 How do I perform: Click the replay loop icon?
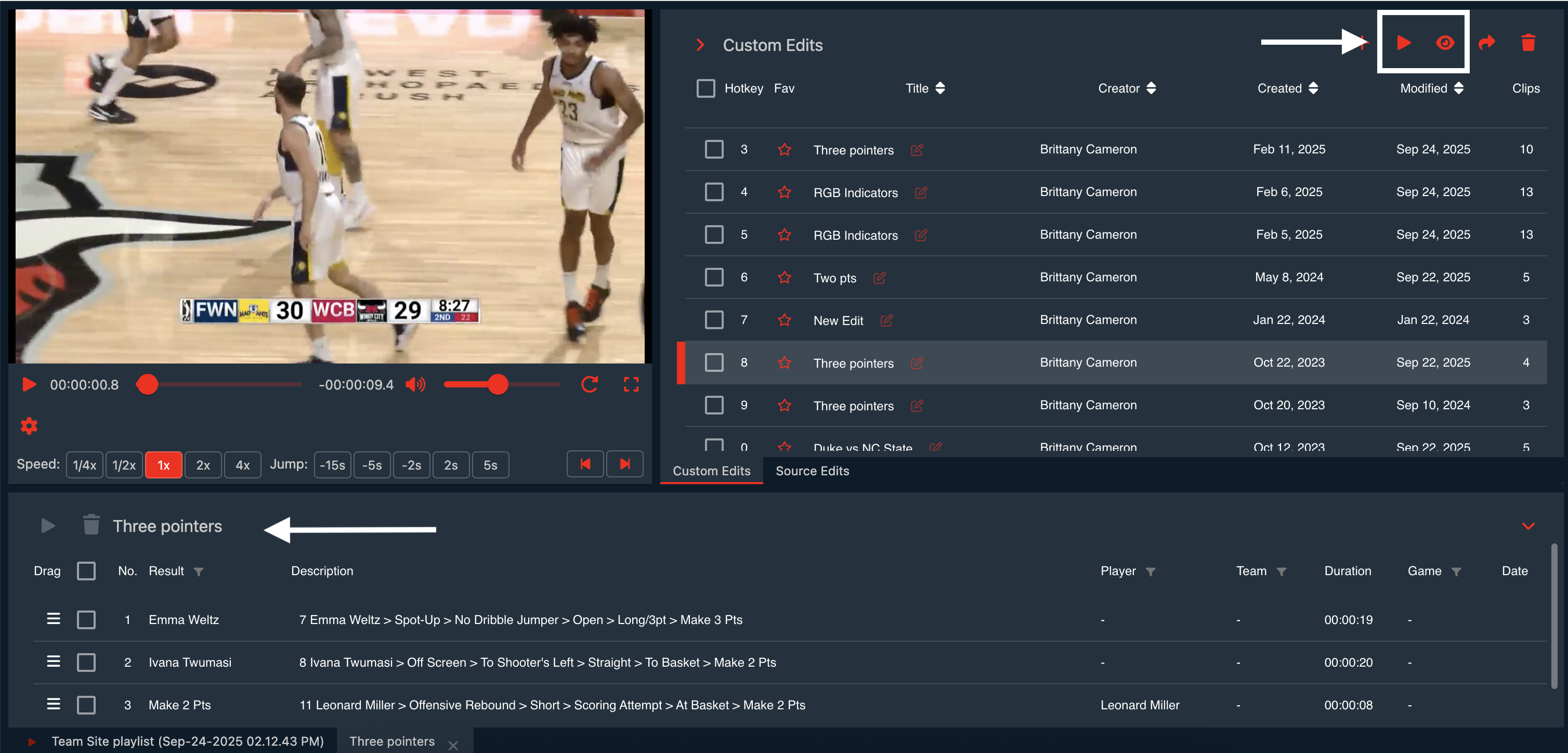[589, 384]
